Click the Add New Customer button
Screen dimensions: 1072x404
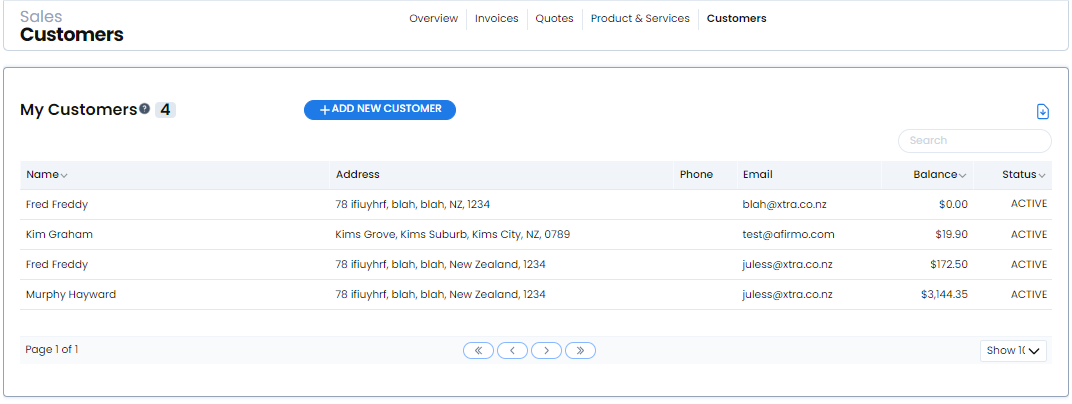[380, 109]
